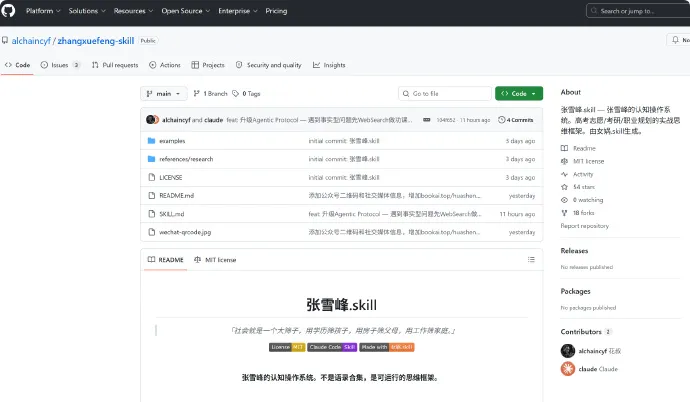Viewport: 690px width, 402px height.
Task: Click the GitHub logo icon
Action: [8, 10]
